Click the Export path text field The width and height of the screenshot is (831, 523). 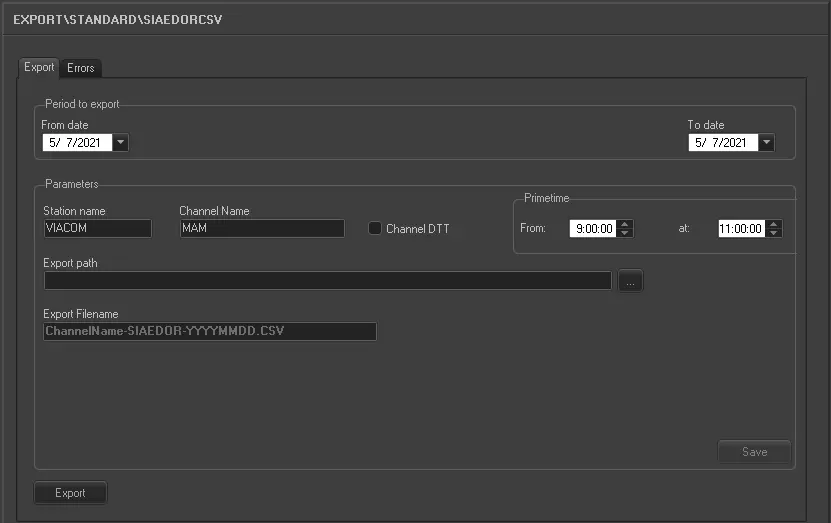tap(326, 281)
